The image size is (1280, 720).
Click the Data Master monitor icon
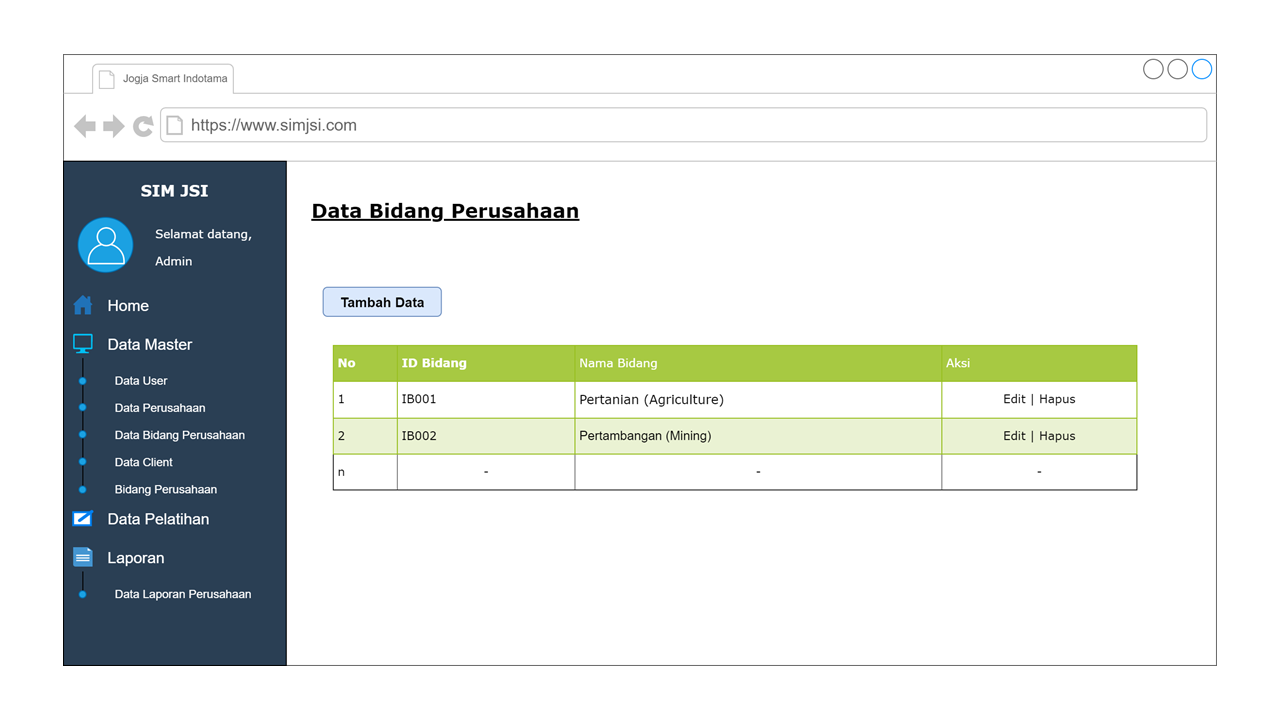pyautogui.click(x=83, y=344)
